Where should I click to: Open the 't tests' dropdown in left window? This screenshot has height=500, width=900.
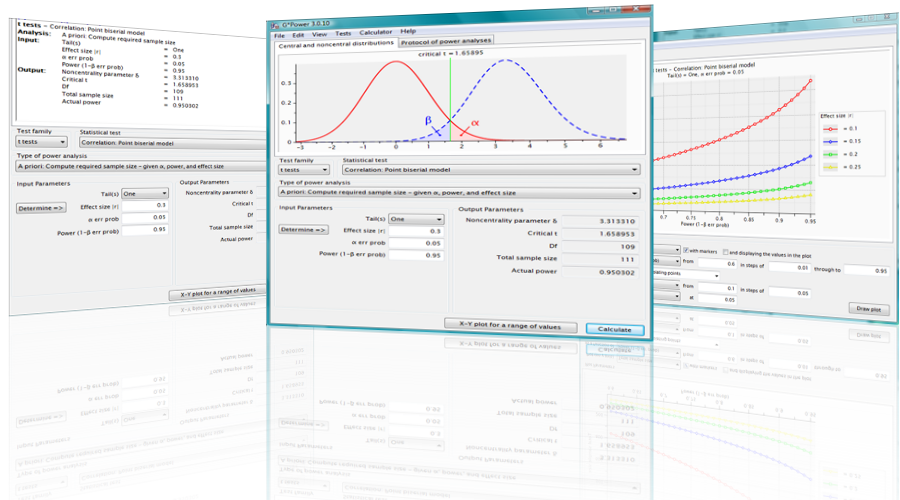(x=41, y=141)
